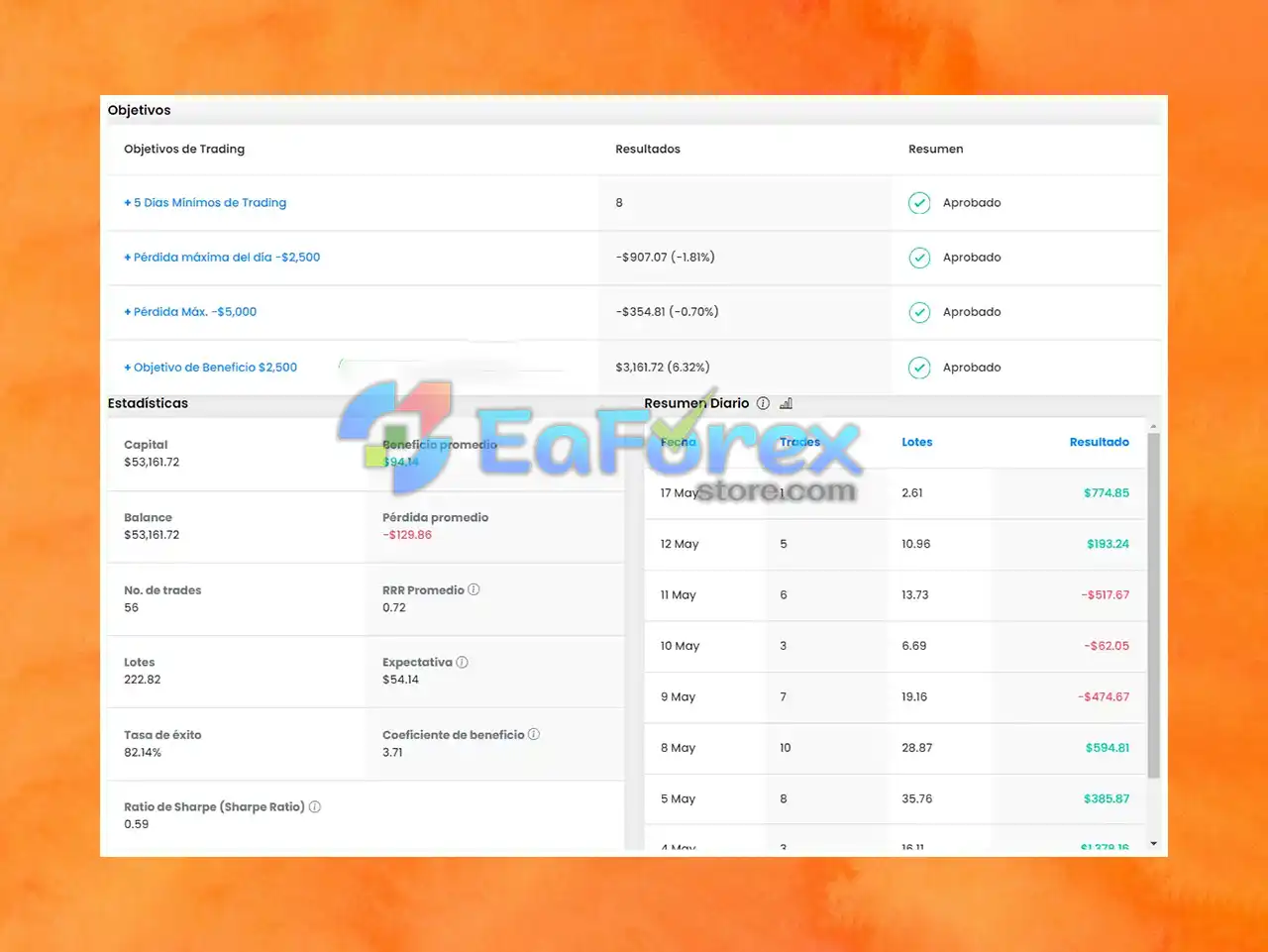Expand Objetivo de Beneficio $2,500 row
This screenshot has width=1268, height=952.
[210, 367]
